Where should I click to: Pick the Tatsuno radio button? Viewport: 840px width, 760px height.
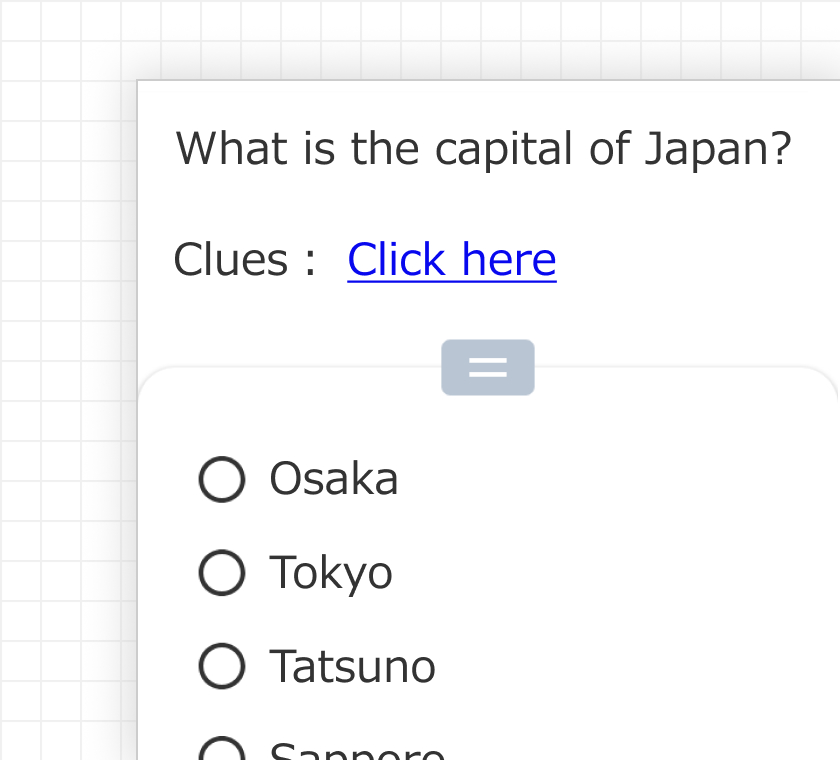pyautogui.click(x=222, y=667)
